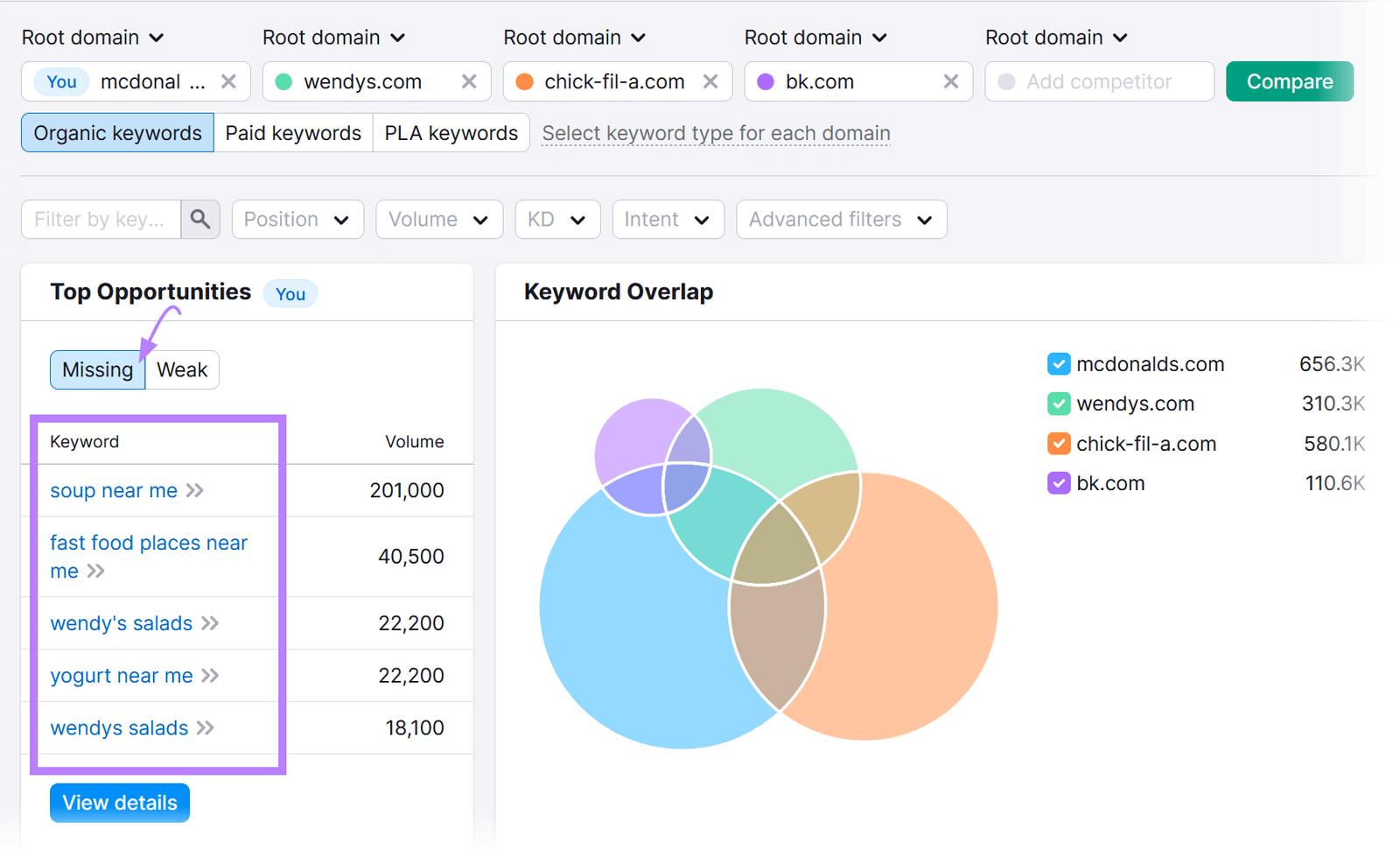Uncheck wendys.com in the overlap legend
Viewport: 1400px width, 850px height.
(1059, 404)
